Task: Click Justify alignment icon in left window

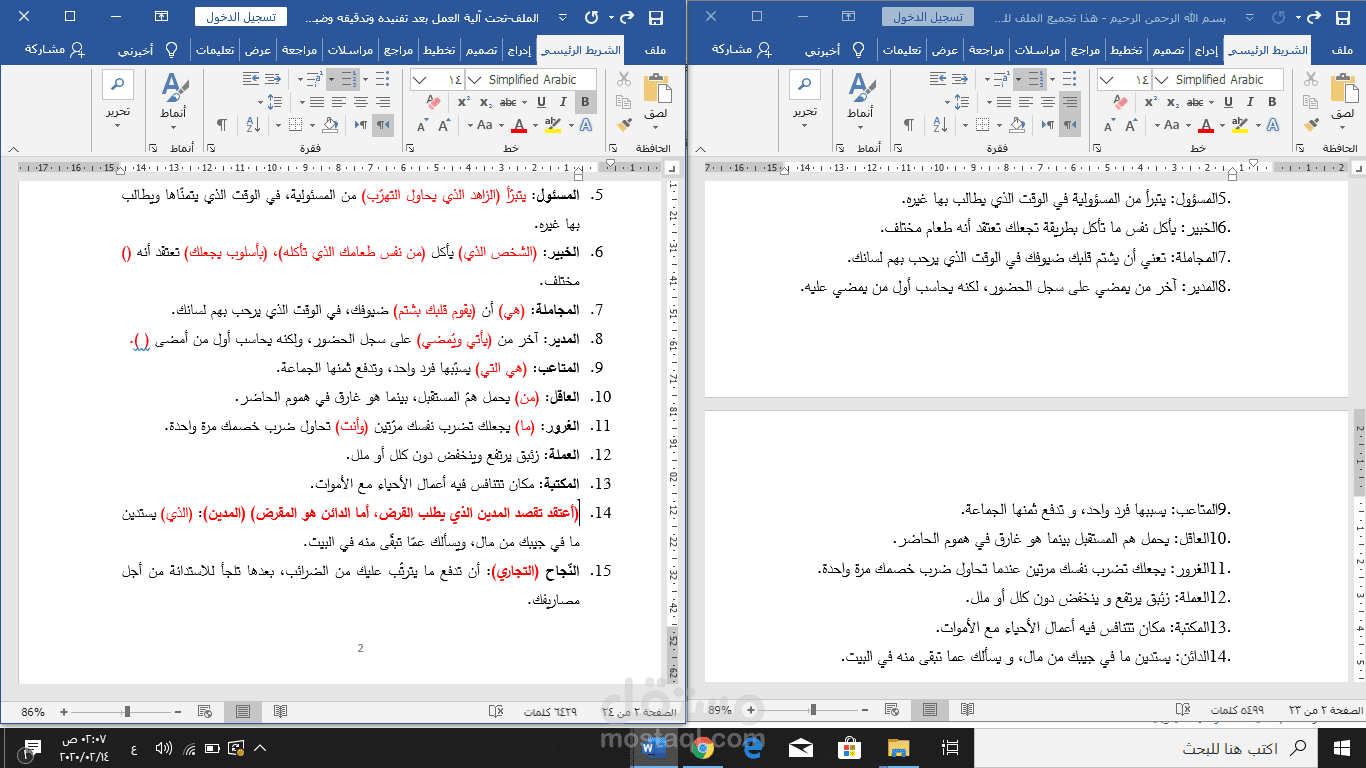Action: 317,102
